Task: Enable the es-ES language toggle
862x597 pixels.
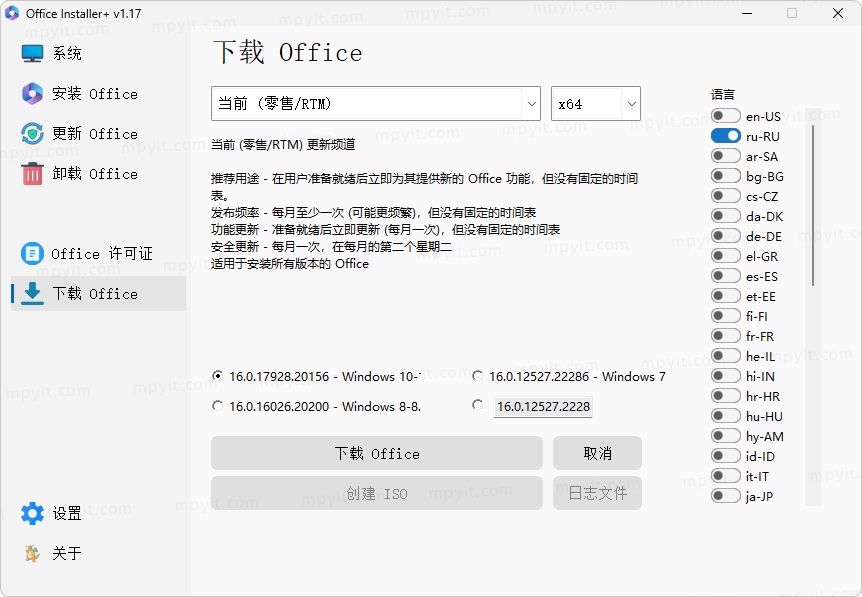Action: click(x=726, y=276)
